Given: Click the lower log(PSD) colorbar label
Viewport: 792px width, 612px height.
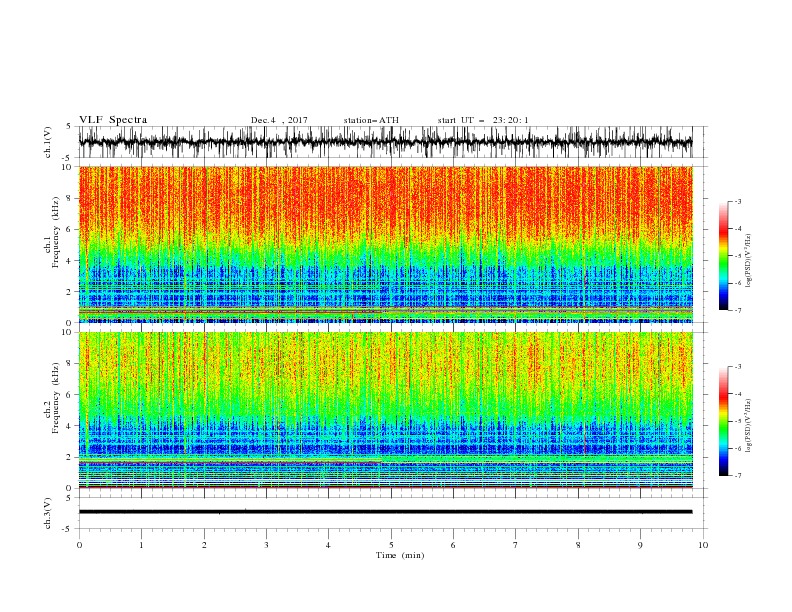Looking at the screenshot, I should click(749, 426).
